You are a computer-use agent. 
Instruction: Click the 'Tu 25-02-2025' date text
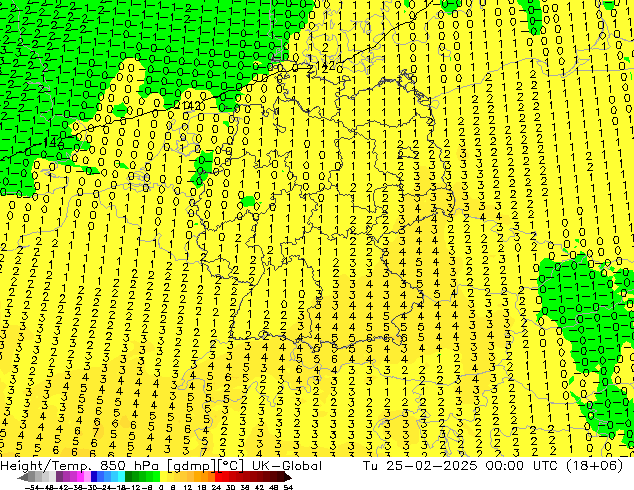tap(421, 466)
